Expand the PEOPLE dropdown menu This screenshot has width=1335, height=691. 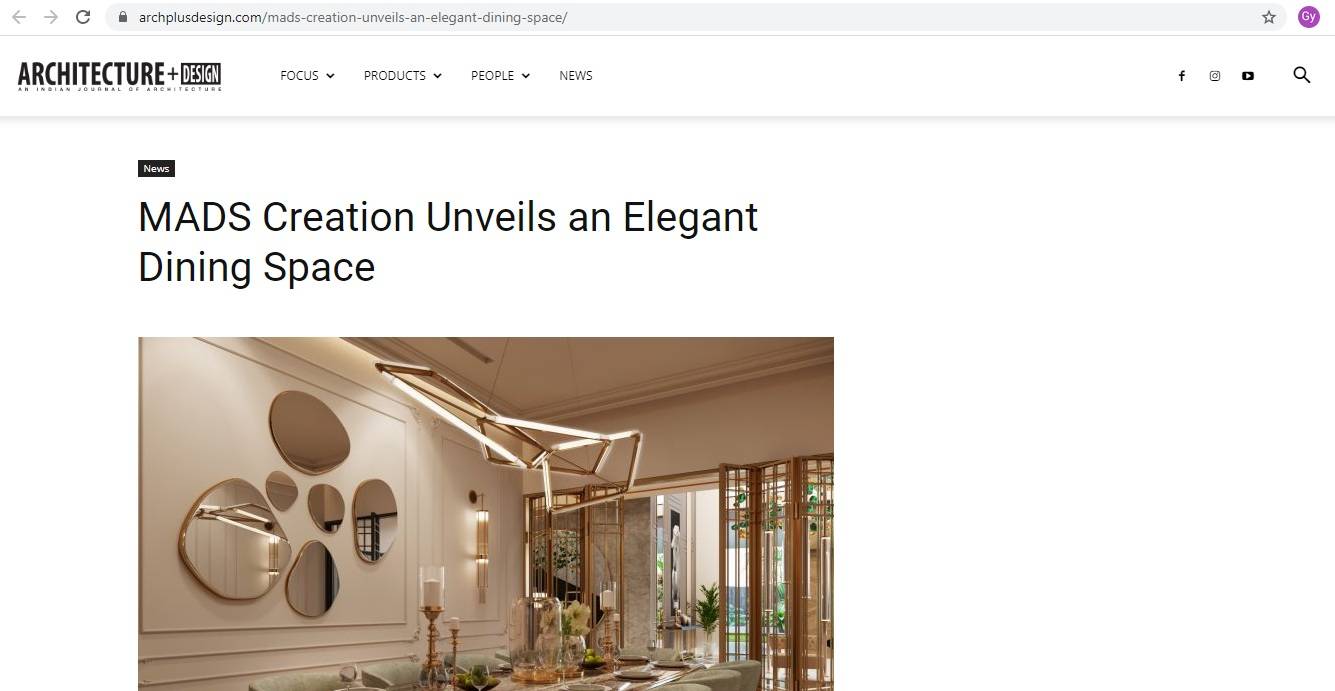(500, 76)
